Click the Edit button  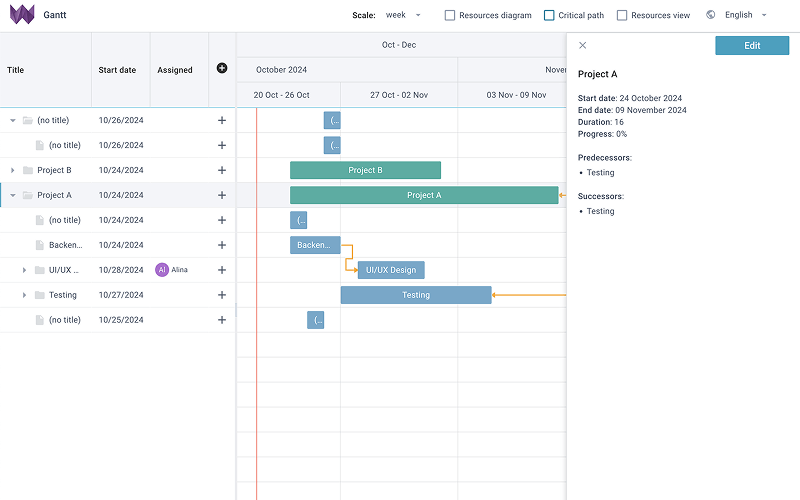tap(752, 45)
